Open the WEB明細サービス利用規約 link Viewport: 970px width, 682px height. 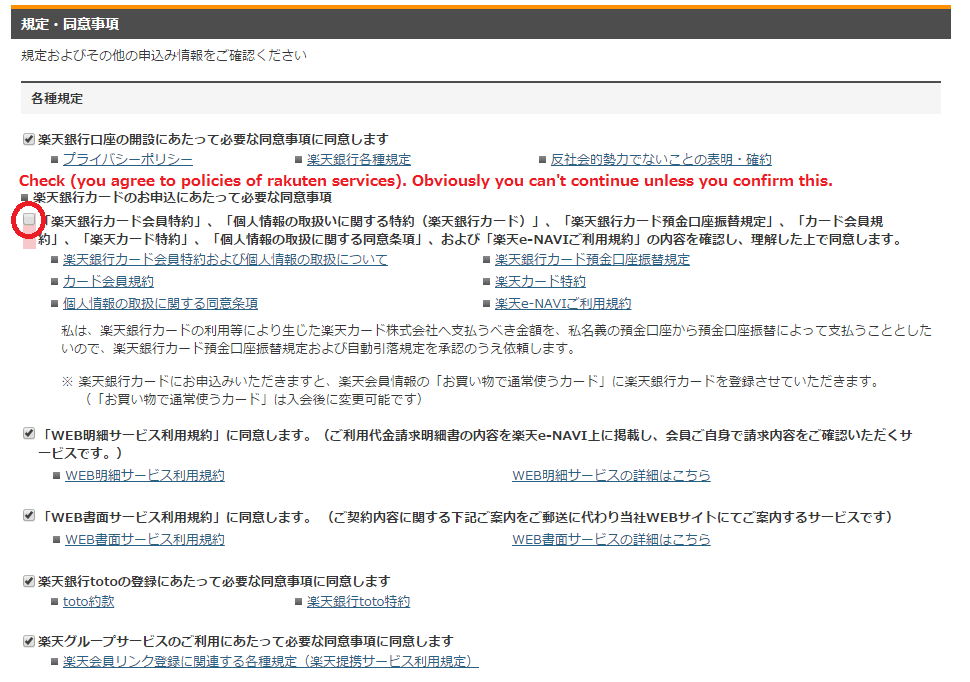pyautogui.click(x=145, y=475)
